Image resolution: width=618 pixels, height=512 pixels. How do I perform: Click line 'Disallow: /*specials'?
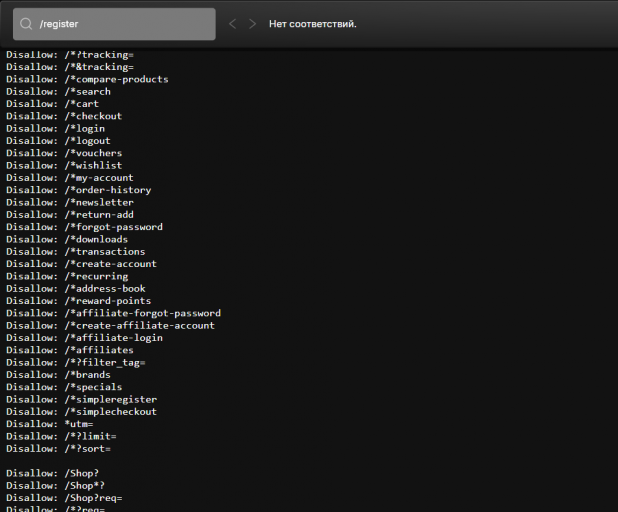pyautogui.click(x=64, y=387)
